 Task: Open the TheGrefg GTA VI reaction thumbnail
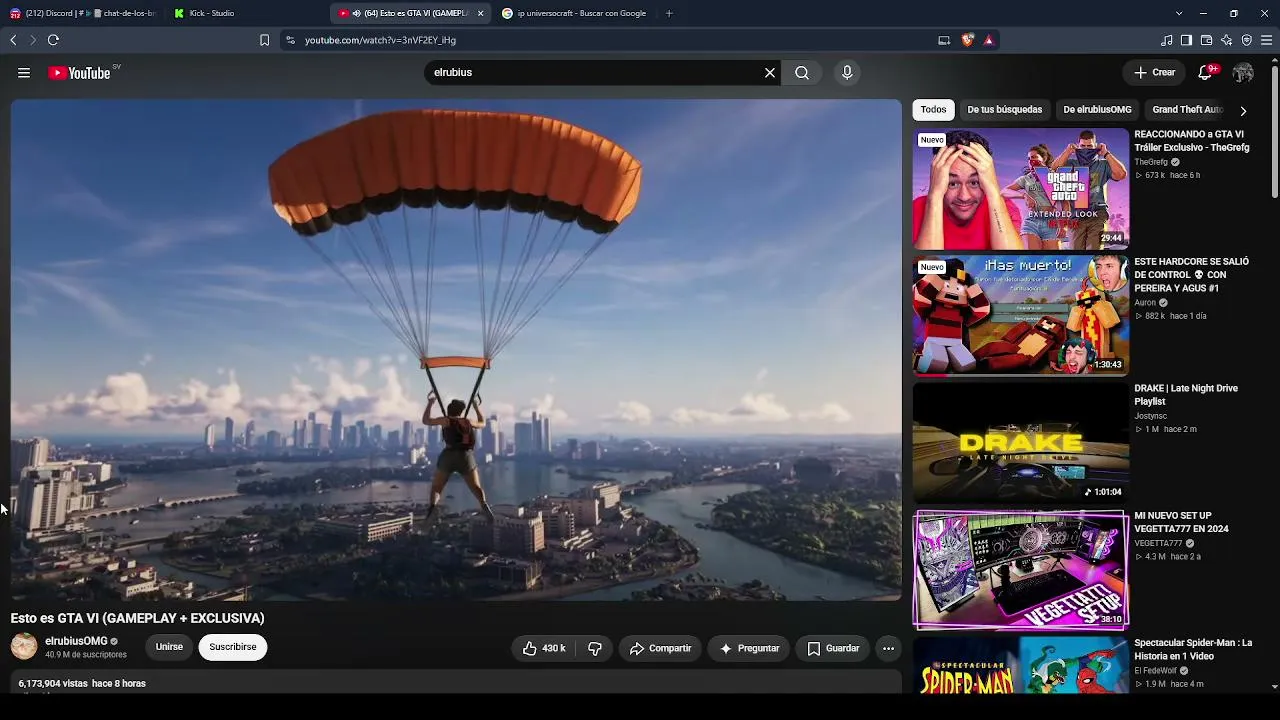coord(1021,189)
